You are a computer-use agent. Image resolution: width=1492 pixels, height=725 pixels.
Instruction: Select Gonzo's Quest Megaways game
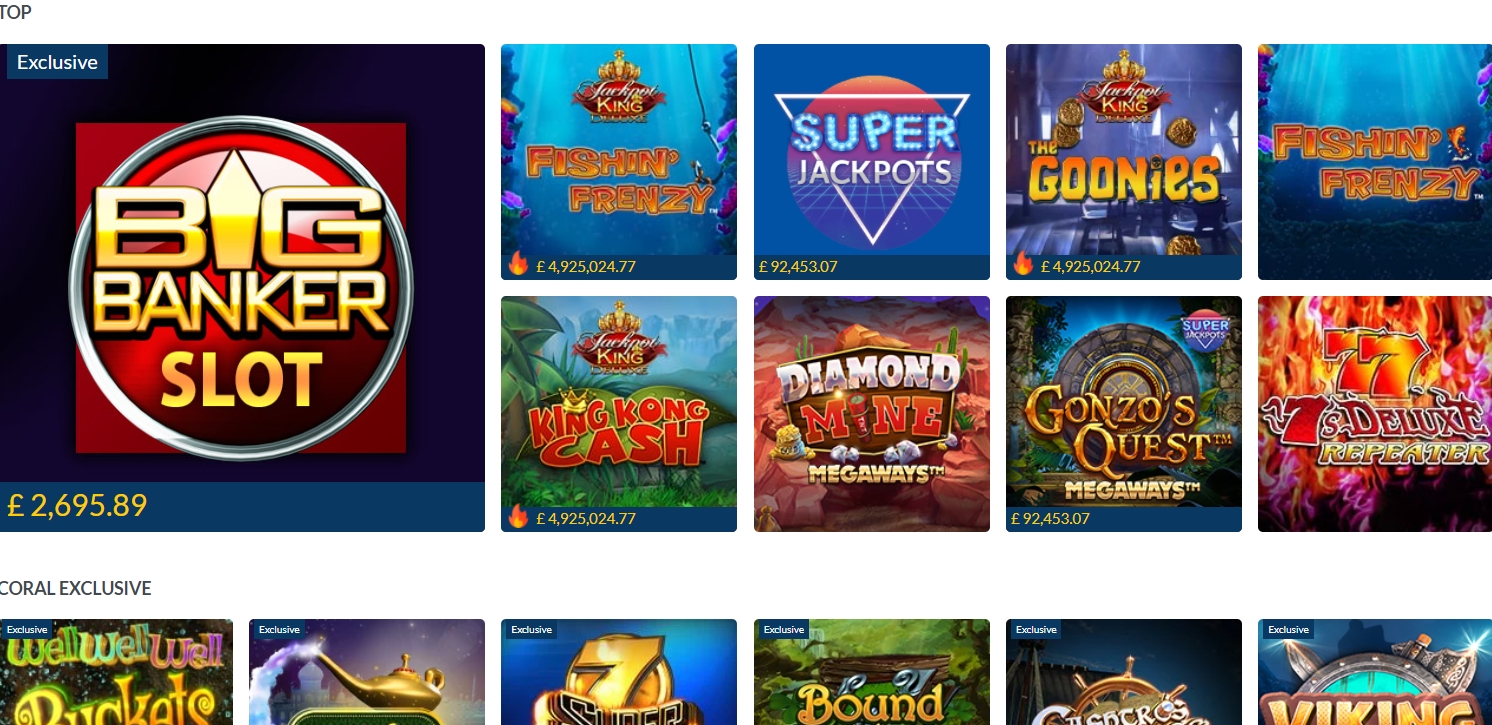pyautogui.click(x=1124, y=414)
